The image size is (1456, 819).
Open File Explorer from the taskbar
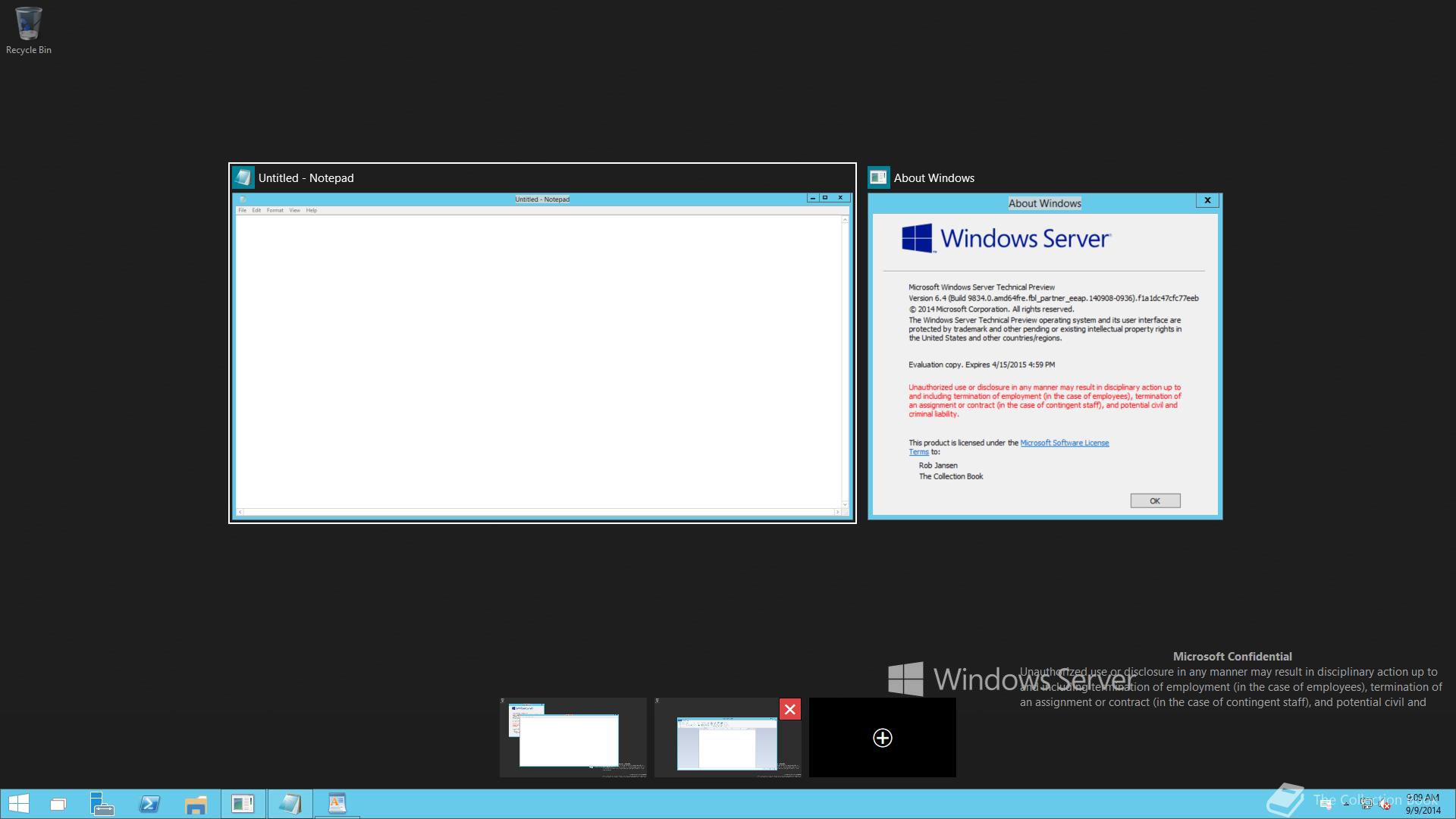[x=196, y=804]
